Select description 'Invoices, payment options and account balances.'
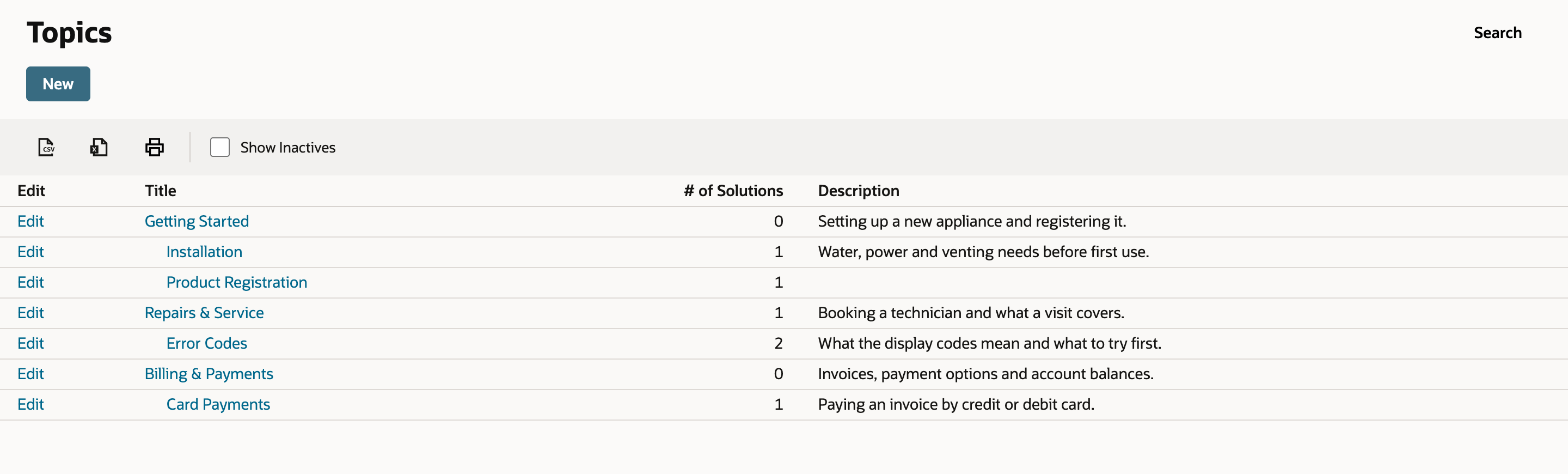This screenshot has width=1568, height=474. coord(985,373)
